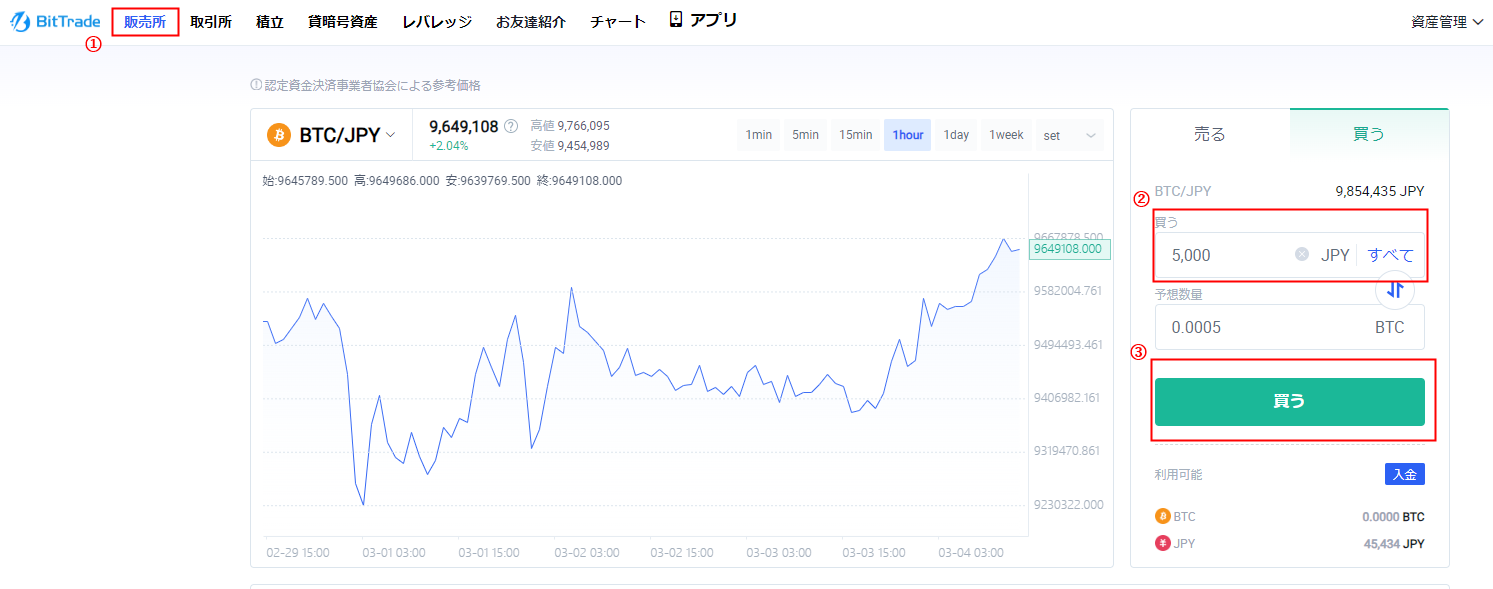Switch to the 買う (buy) tab
This screenshot has height=589, width=1493.
point(1369,134)
